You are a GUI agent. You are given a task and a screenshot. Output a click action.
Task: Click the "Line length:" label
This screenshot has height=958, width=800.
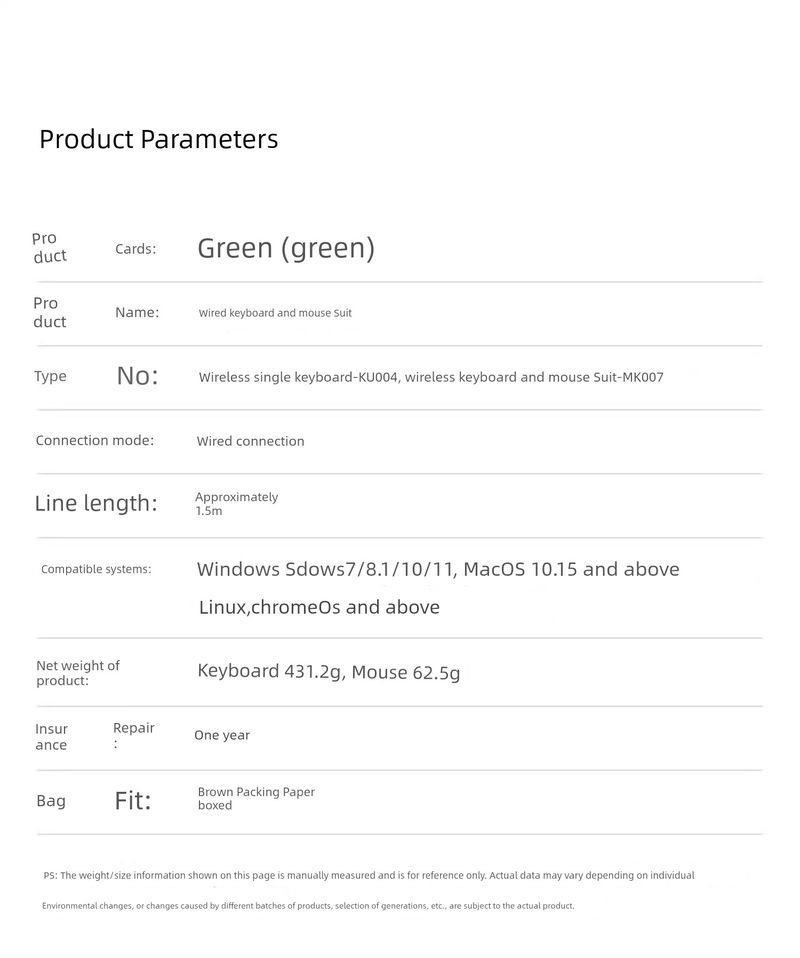(96, 503)
